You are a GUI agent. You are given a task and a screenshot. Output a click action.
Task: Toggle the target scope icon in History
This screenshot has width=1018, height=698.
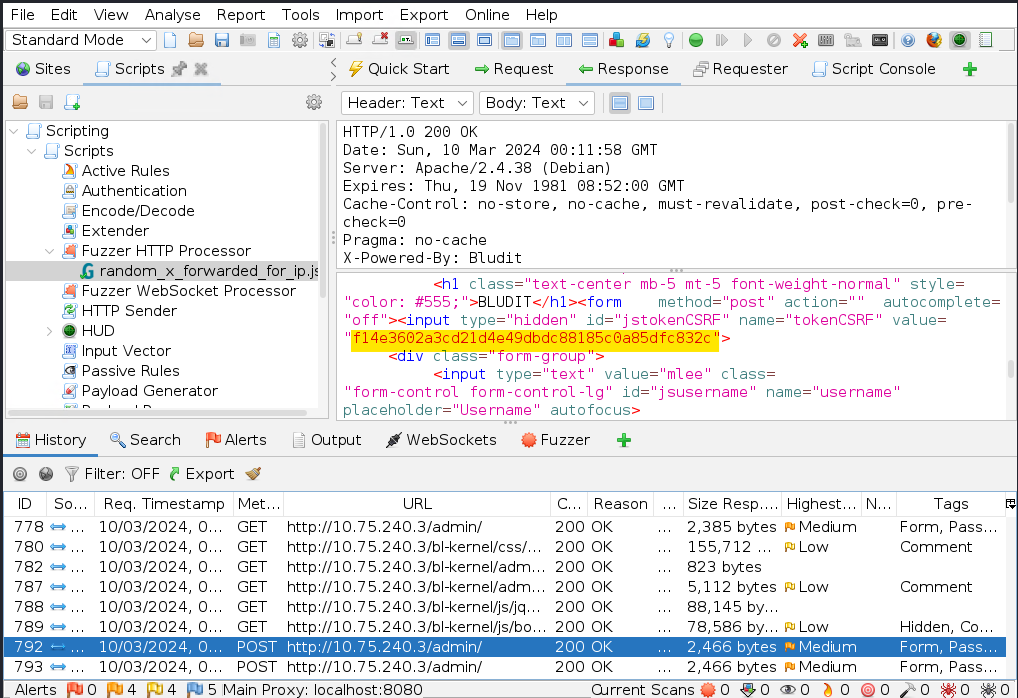pyautogui.click(x=20, y=474)
